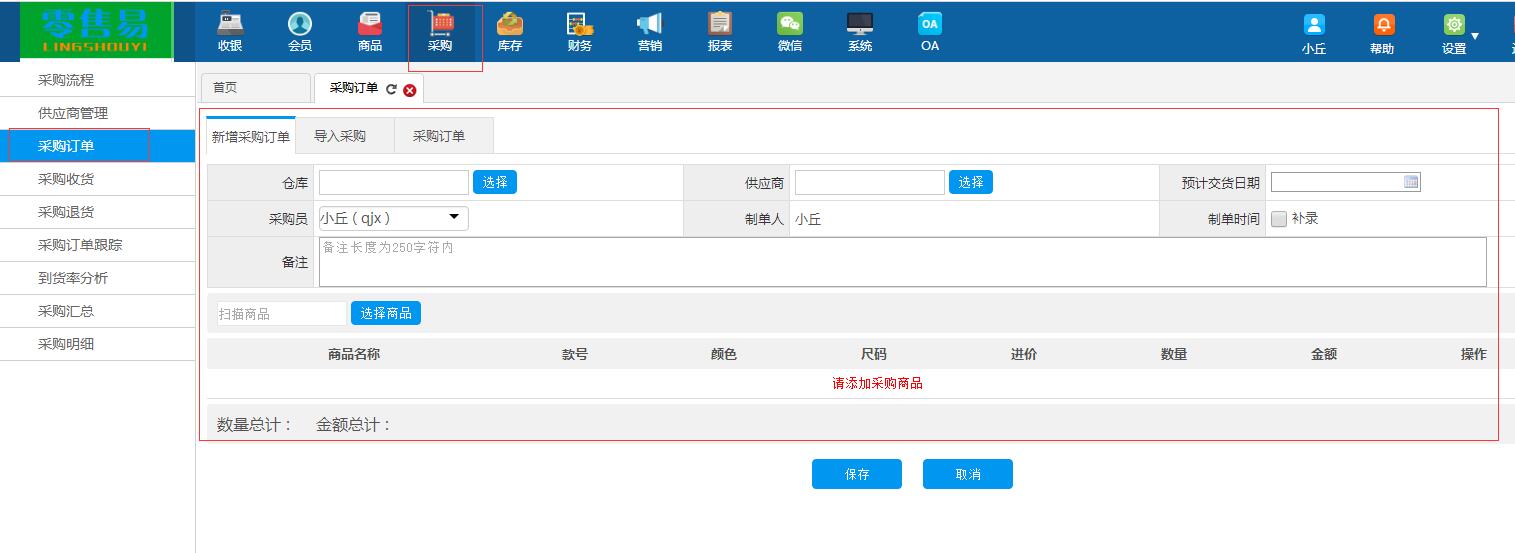The width and height of the screenshot is (1515, 553).
Task: Open the 设置 settings gear menu
Action: [x=1454, y=25]
